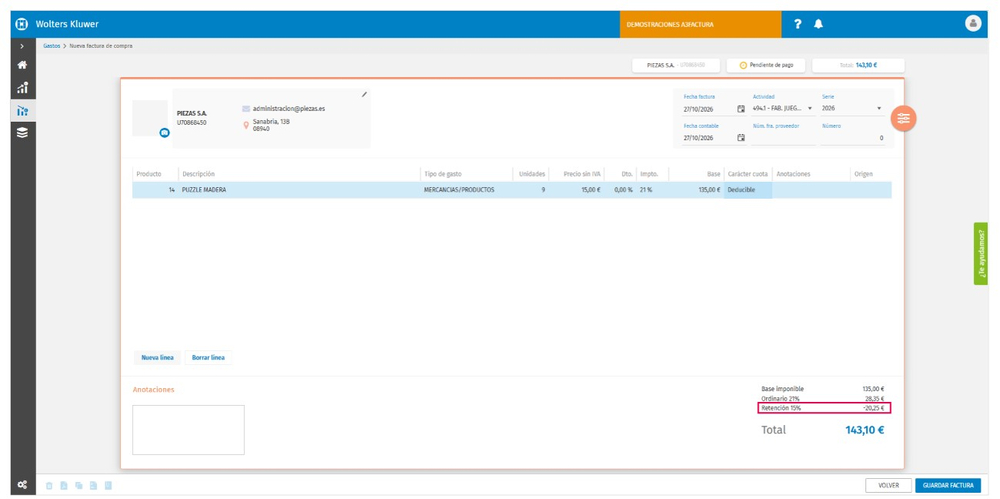Open help via the question mark icon
The height and width of the screenshot is (499, 1000).
tap(797, 24)
